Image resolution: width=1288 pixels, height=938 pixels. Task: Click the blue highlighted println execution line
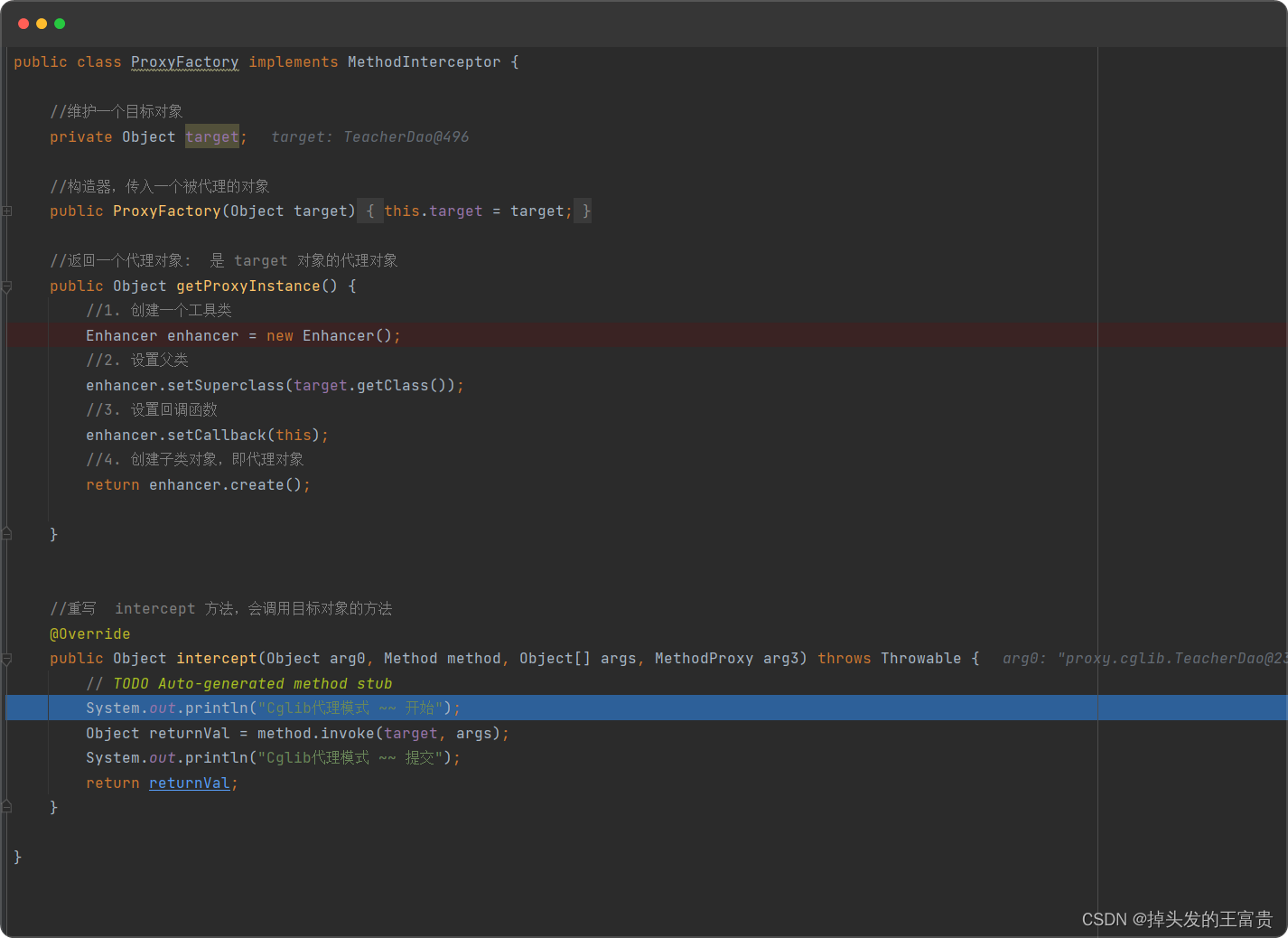tap(273, 708)
